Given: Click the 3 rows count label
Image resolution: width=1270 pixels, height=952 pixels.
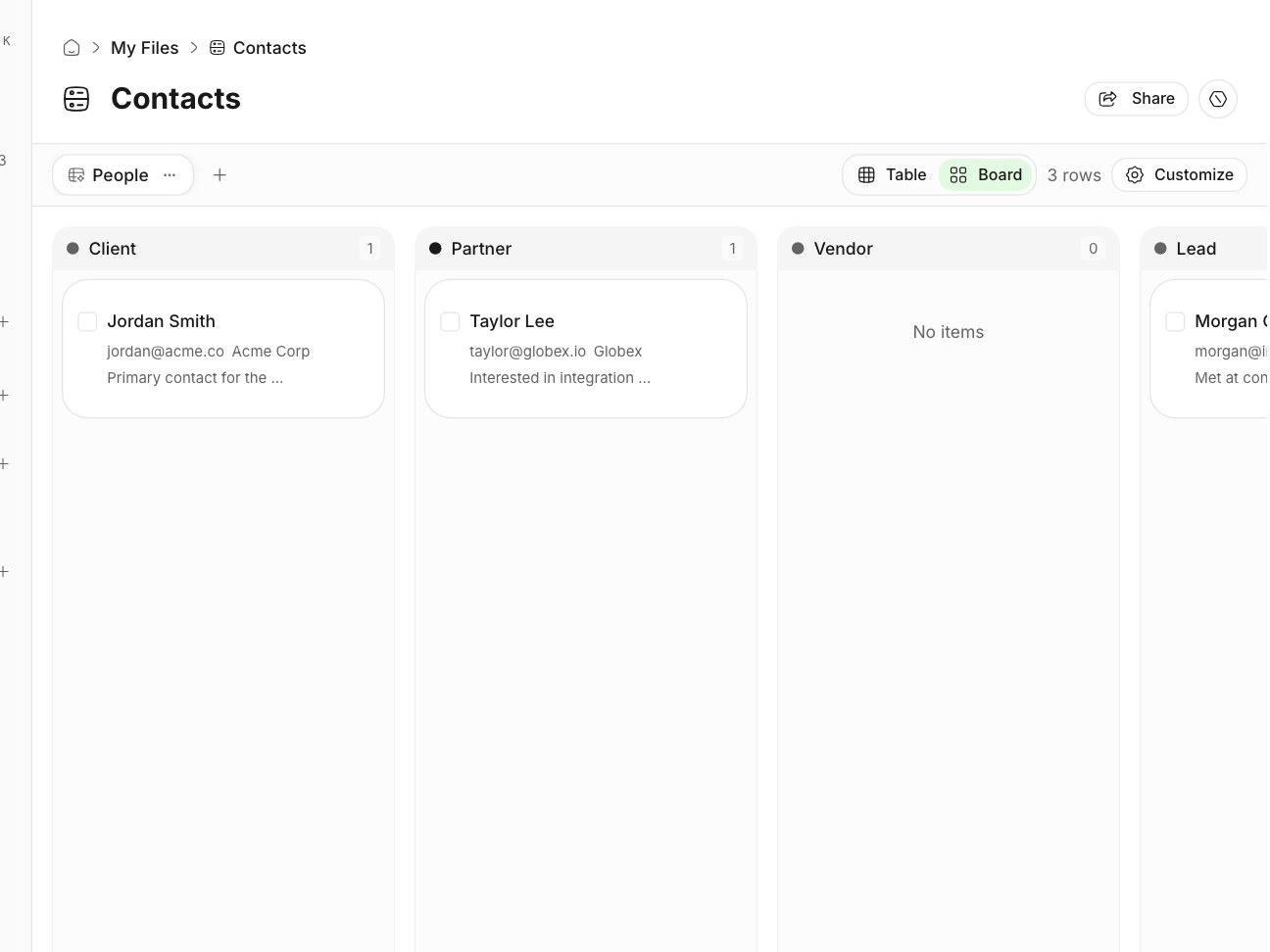Looking at the screenshot, I should pos(1074,175).
